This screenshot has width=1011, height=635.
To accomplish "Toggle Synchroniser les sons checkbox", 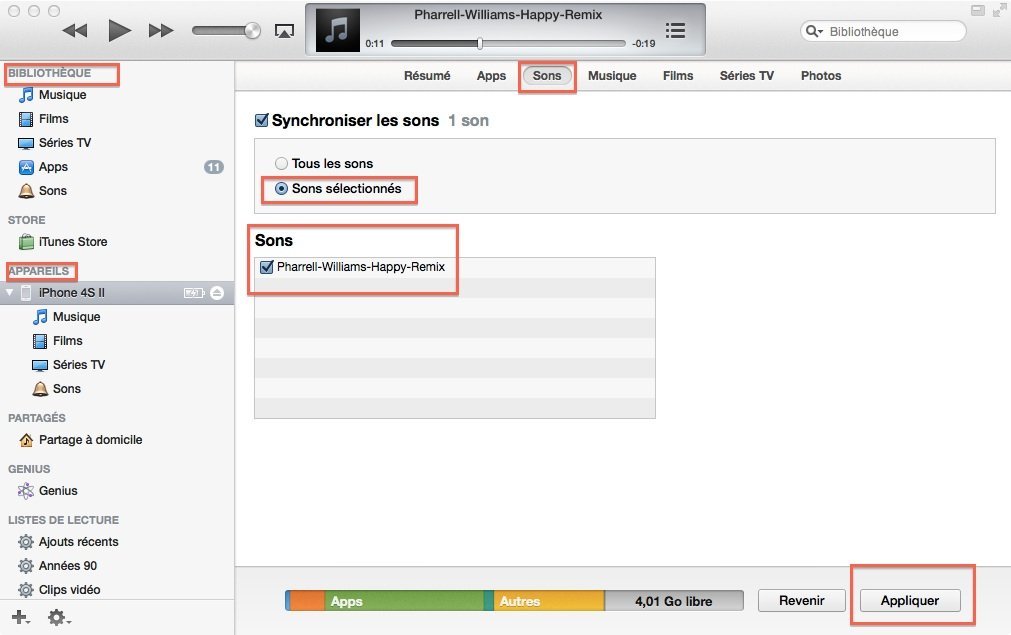I will point(261,120).
